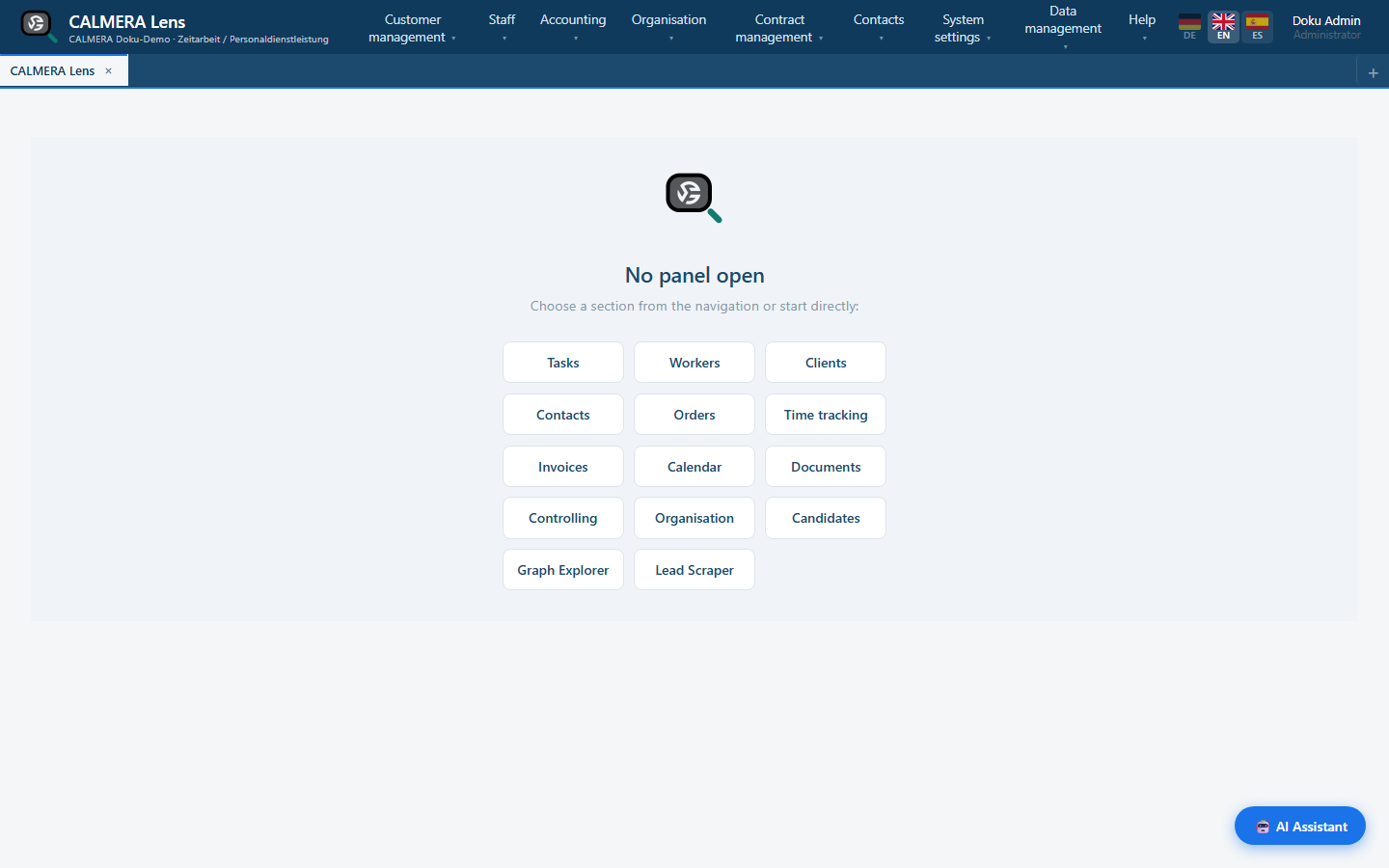Switch language to German flag
Screen dimensions: 1389x868
1189,27
